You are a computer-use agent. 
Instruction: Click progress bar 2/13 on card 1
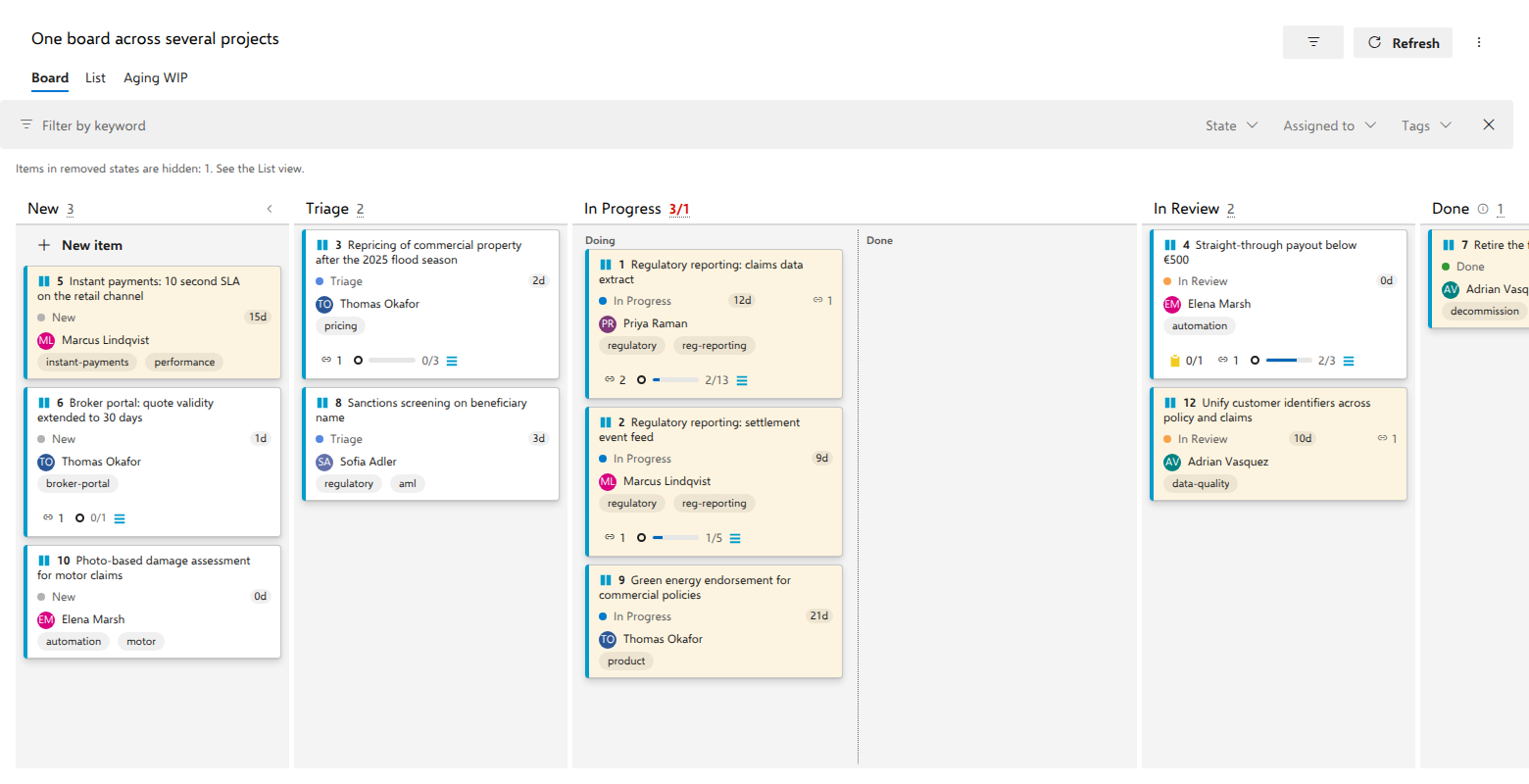click(675, 380)
